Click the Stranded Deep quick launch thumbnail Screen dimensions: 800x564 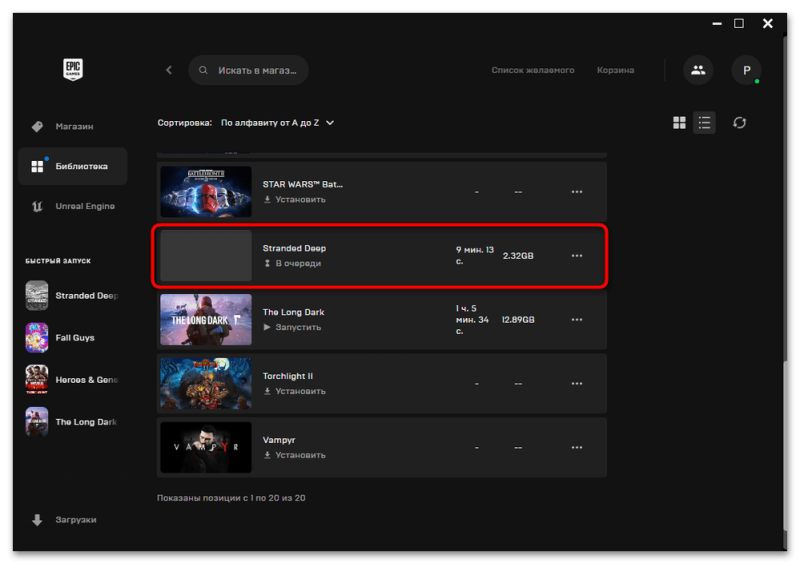[x=37, y=296]
